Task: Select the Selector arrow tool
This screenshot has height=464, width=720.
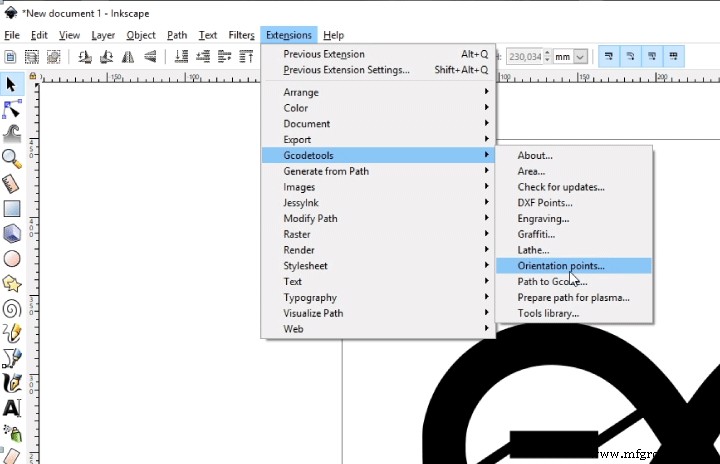Action: coord(12,84)
